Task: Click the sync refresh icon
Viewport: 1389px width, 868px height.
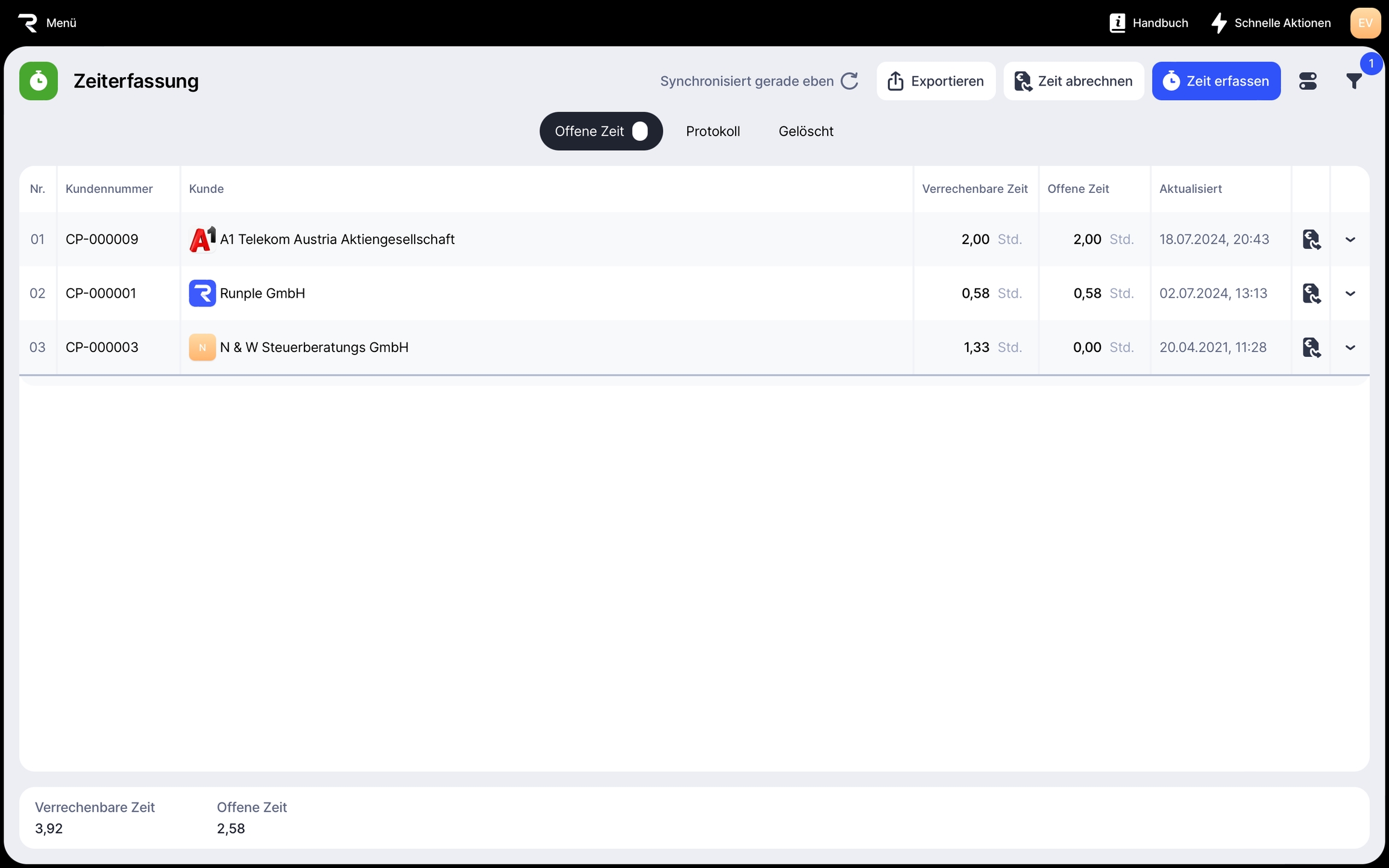Action: tap(849, 81)
